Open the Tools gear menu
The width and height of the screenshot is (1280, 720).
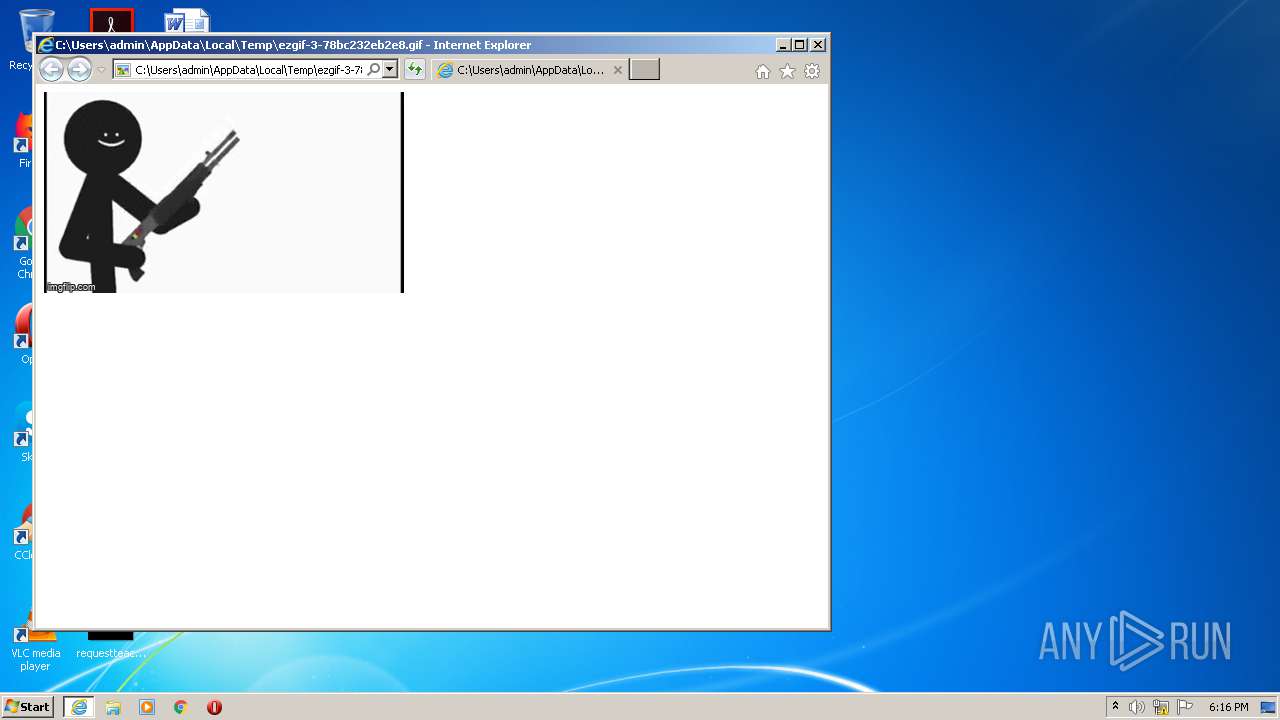[x=812, y=71]
